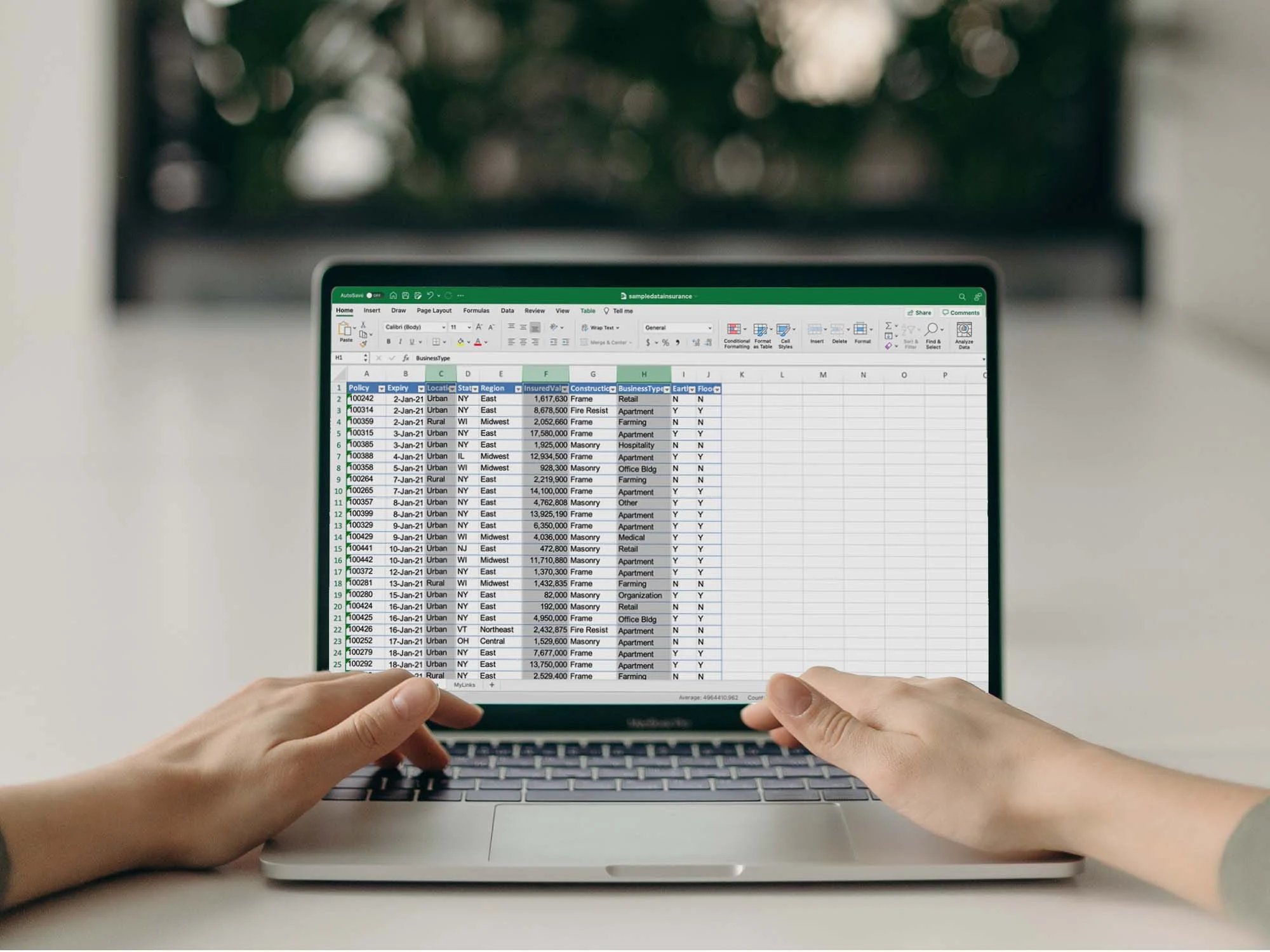Expand the Region column filter arrow

(517, 388)
